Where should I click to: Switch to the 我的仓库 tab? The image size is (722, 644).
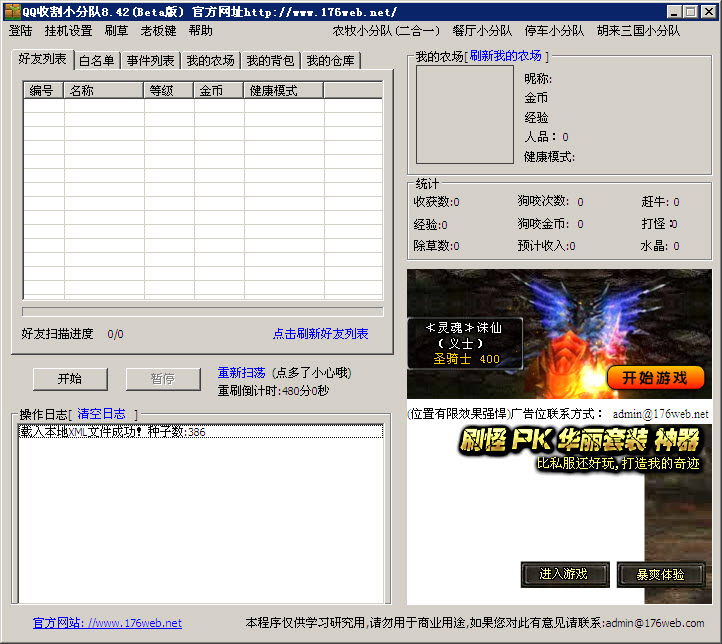(x=330, y=61)
